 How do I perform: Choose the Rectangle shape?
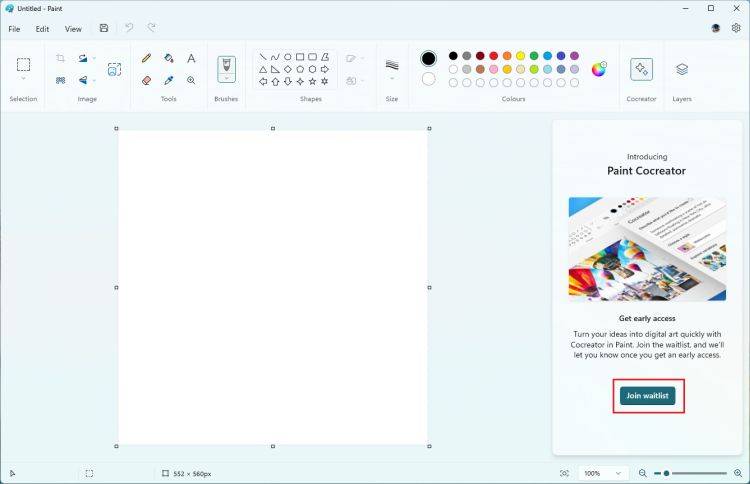pyautogui.click(x=300, y=57)
